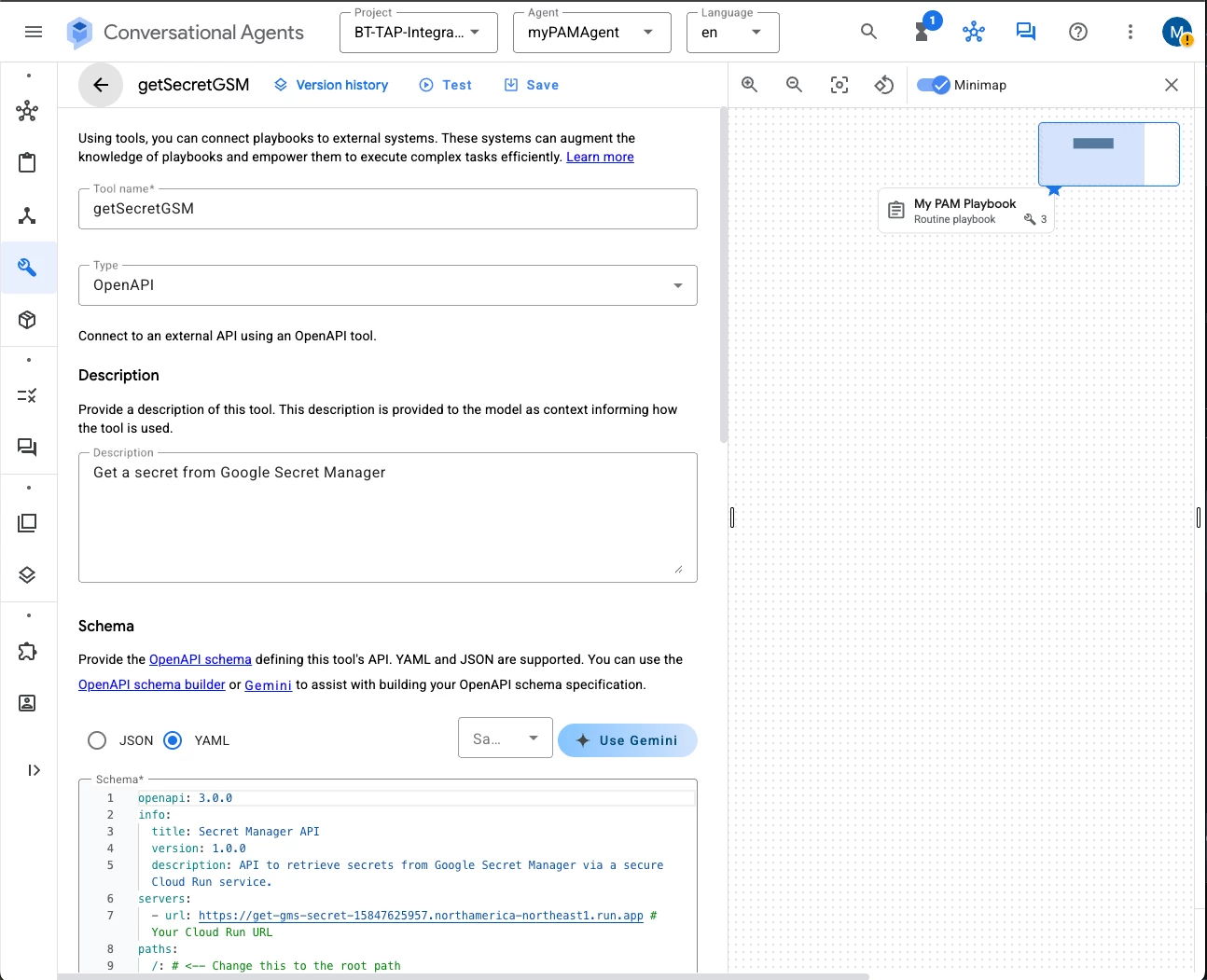Select the YAML schema format
This screenshot has height=980, width=1207.
pyautogui.click(x=173, y=740)
